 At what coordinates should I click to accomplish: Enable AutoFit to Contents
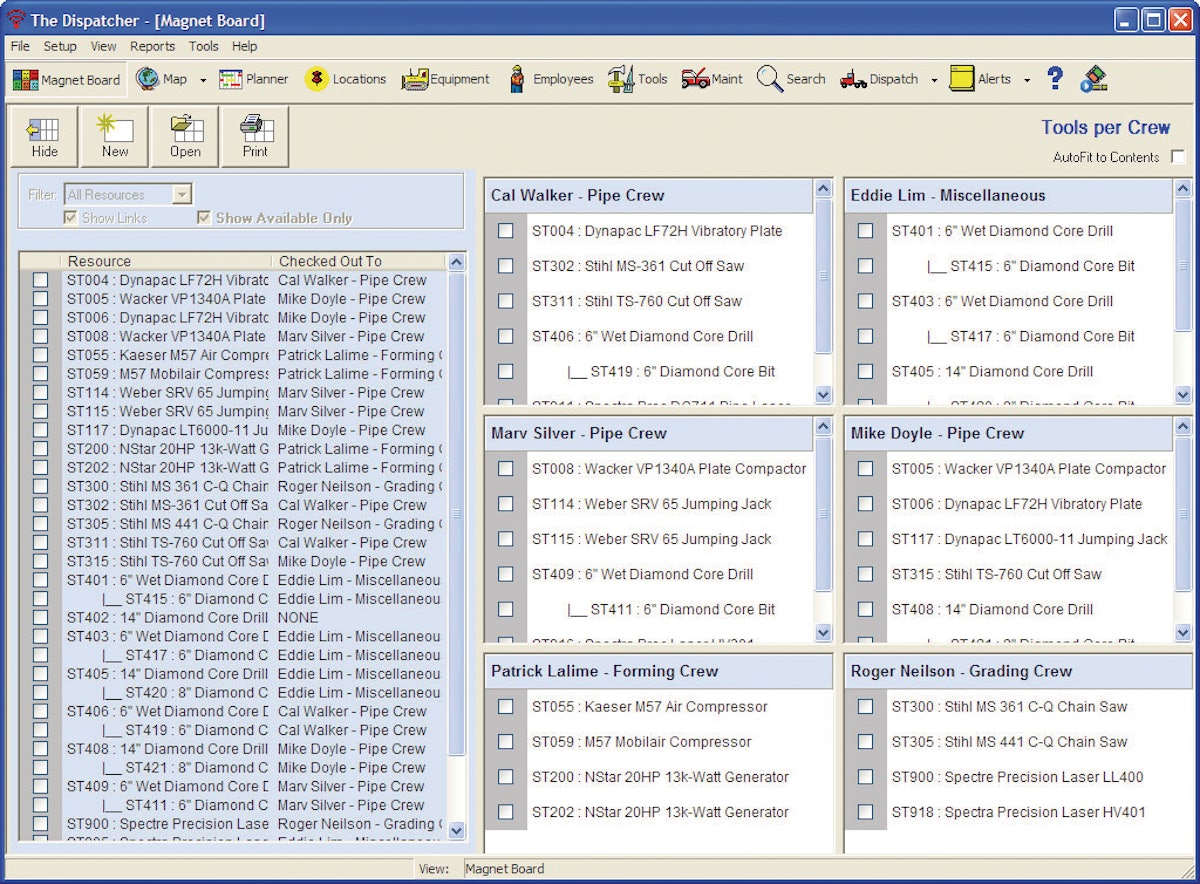pyautogui.click(x=1178, y=157)
